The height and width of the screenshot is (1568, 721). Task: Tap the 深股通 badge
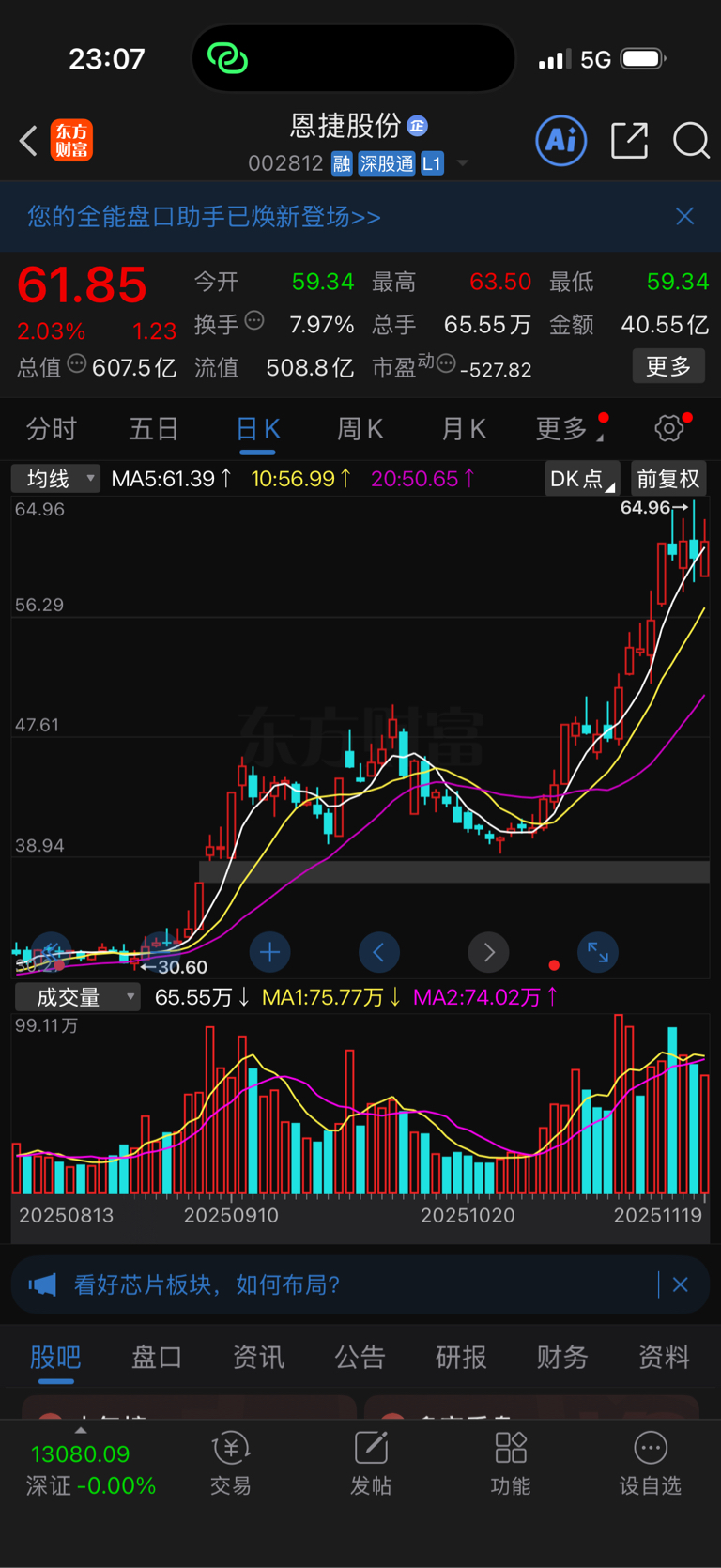tap(386, 163)
